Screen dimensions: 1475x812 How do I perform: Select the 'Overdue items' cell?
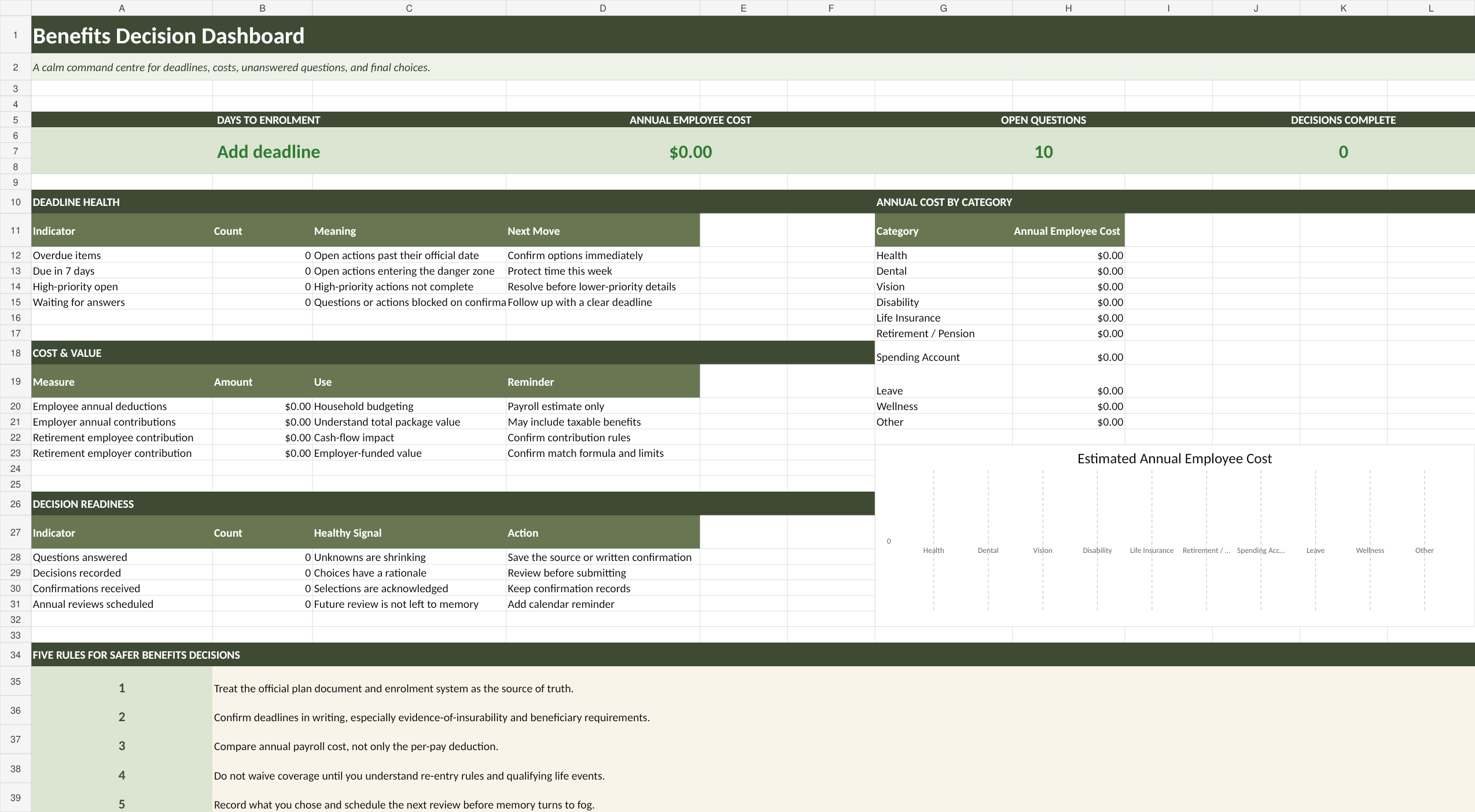pyautogui.click(x=122, y=256)
